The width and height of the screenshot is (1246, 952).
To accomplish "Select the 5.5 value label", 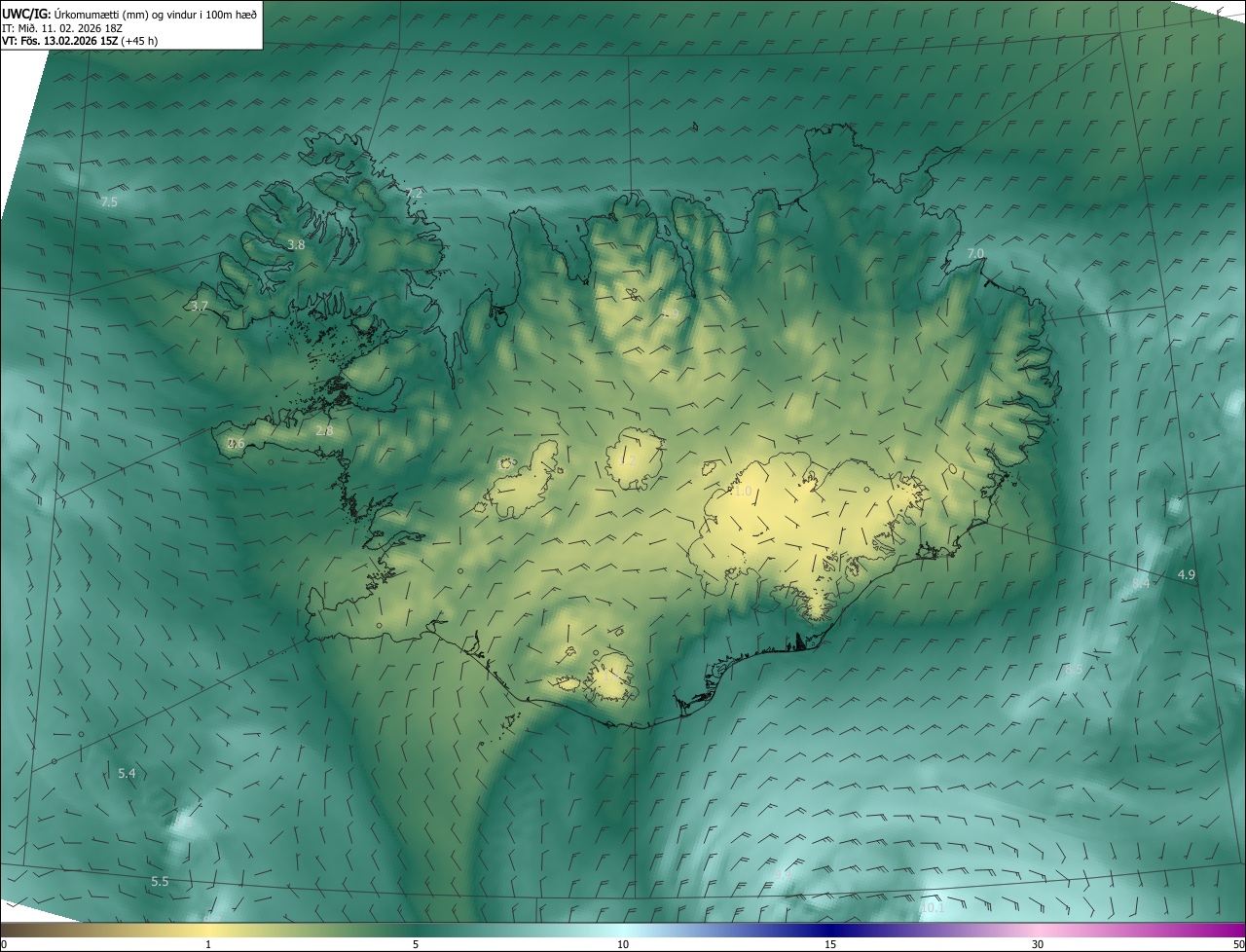I will (x=160, y=881).
